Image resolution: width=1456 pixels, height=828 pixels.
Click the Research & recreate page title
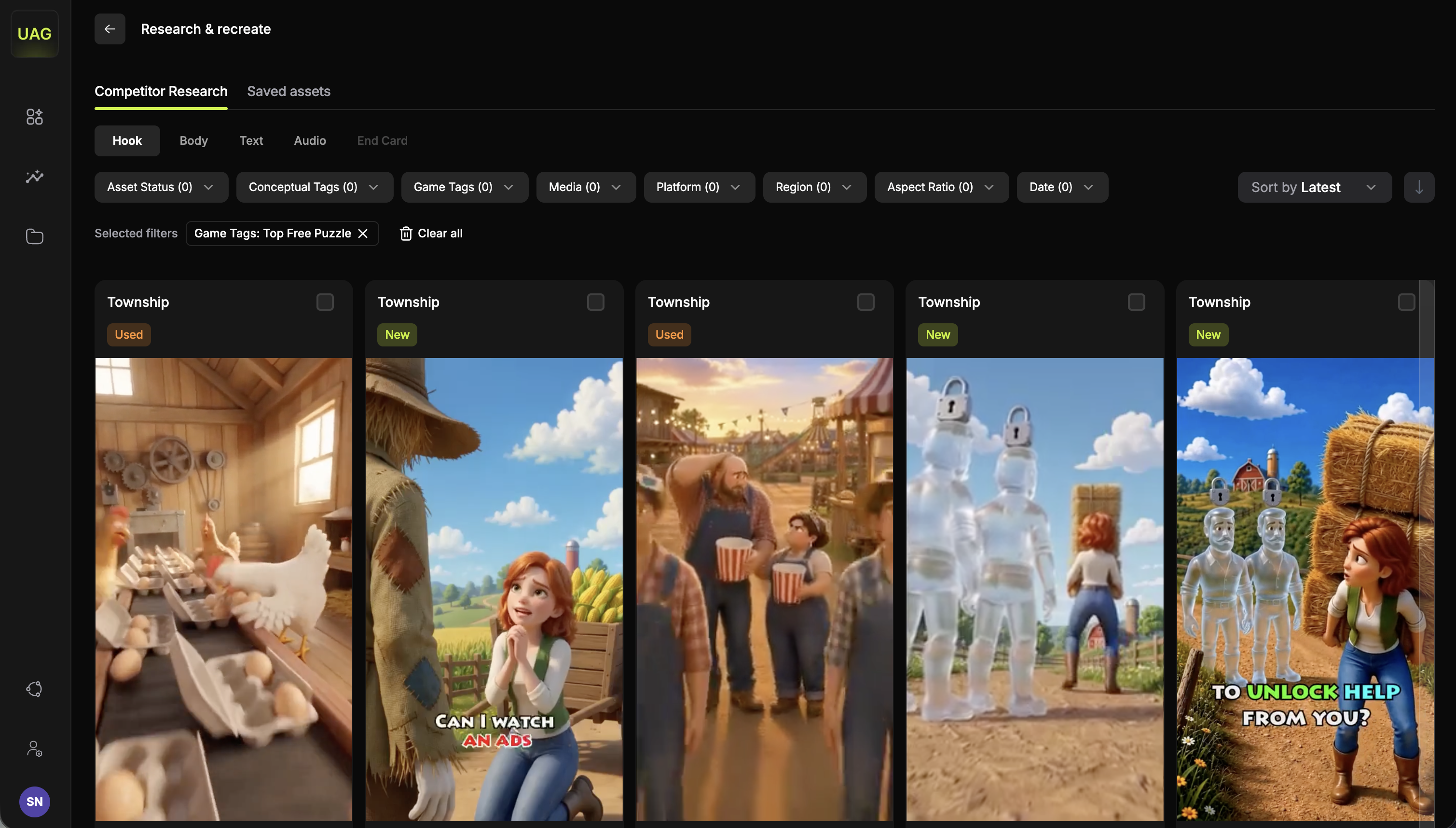coord(206,29)
